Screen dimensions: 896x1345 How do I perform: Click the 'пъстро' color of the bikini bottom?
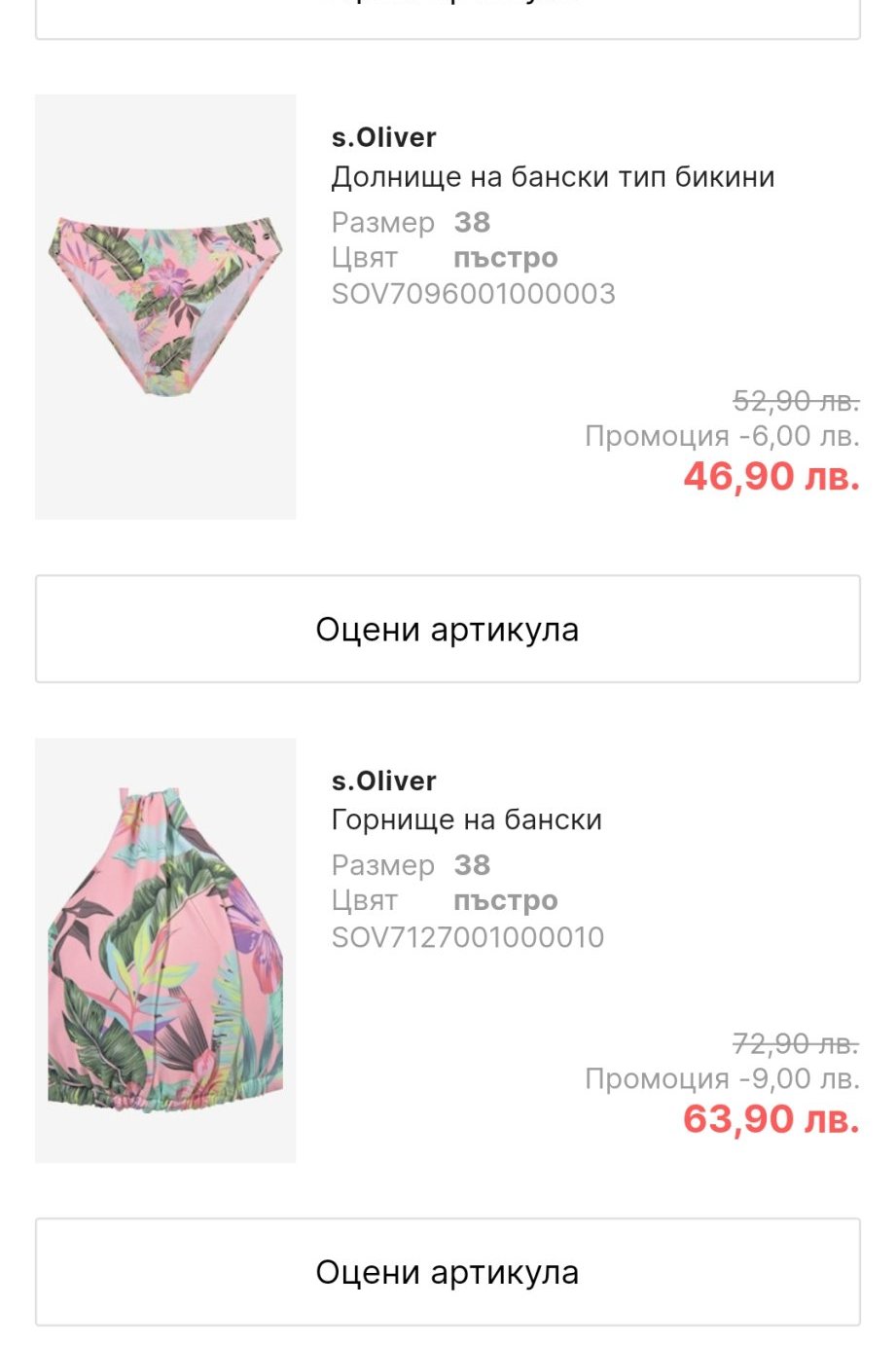(505, 258)
